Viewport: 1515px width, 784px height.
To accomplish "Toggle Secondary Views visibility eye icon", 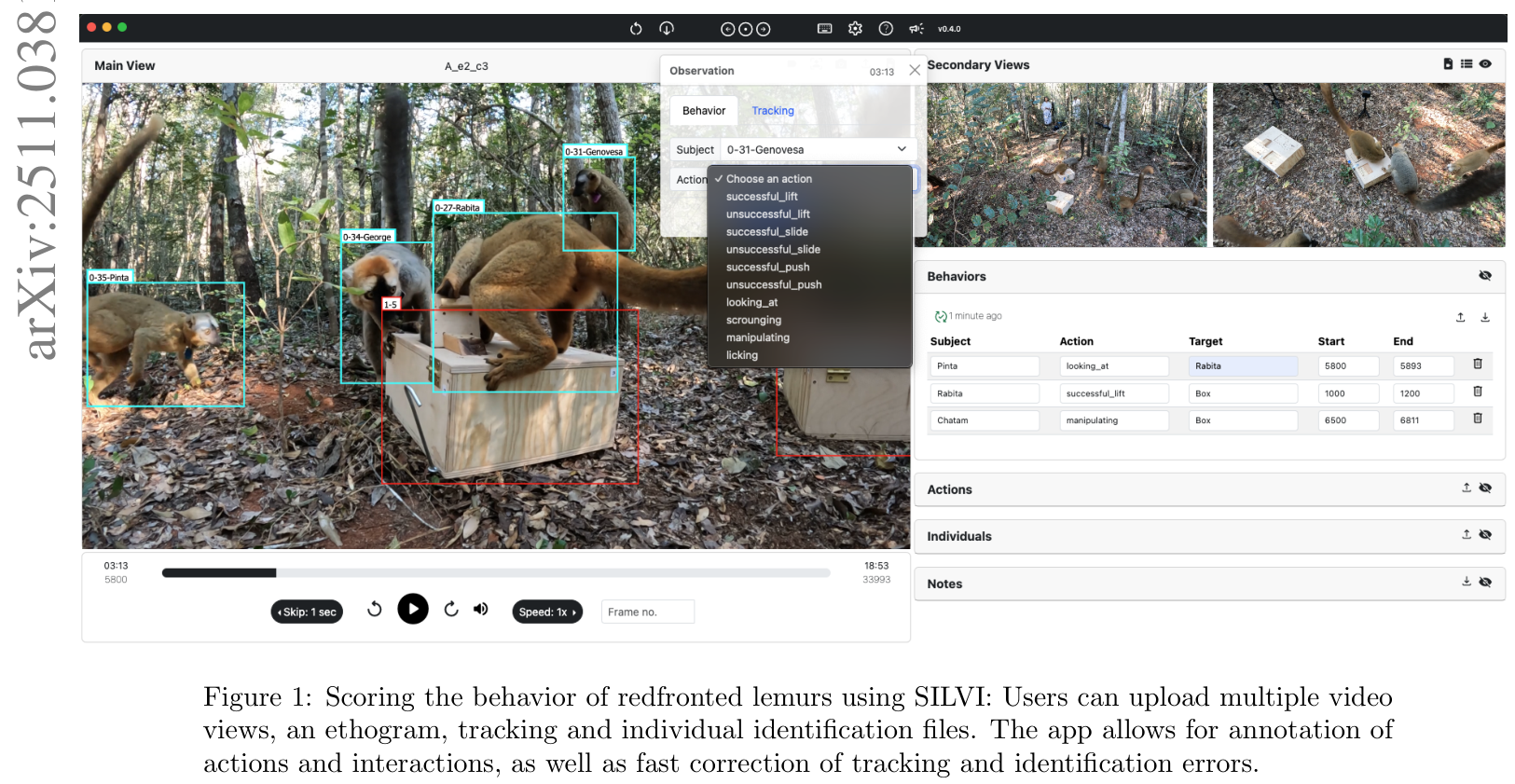I will [1485, 64].
